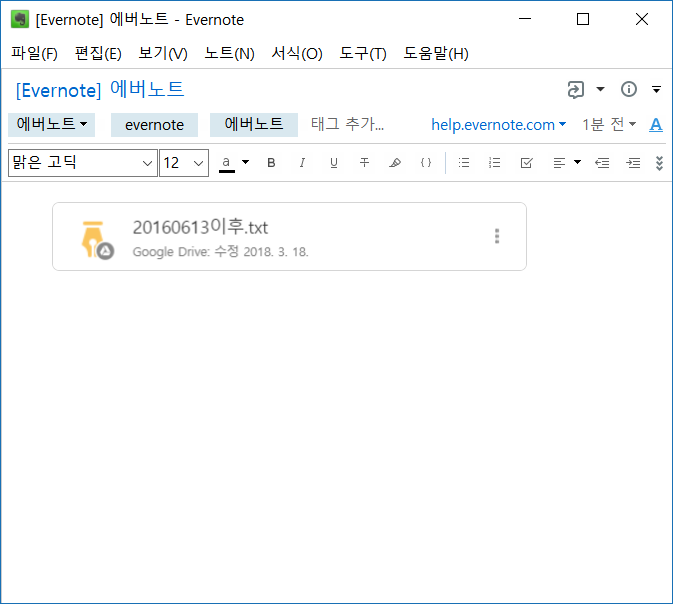The height and width of the screenshot is (604, 673).
Task: Insert a checkbox to-do item
Action: tap(526, 163)
